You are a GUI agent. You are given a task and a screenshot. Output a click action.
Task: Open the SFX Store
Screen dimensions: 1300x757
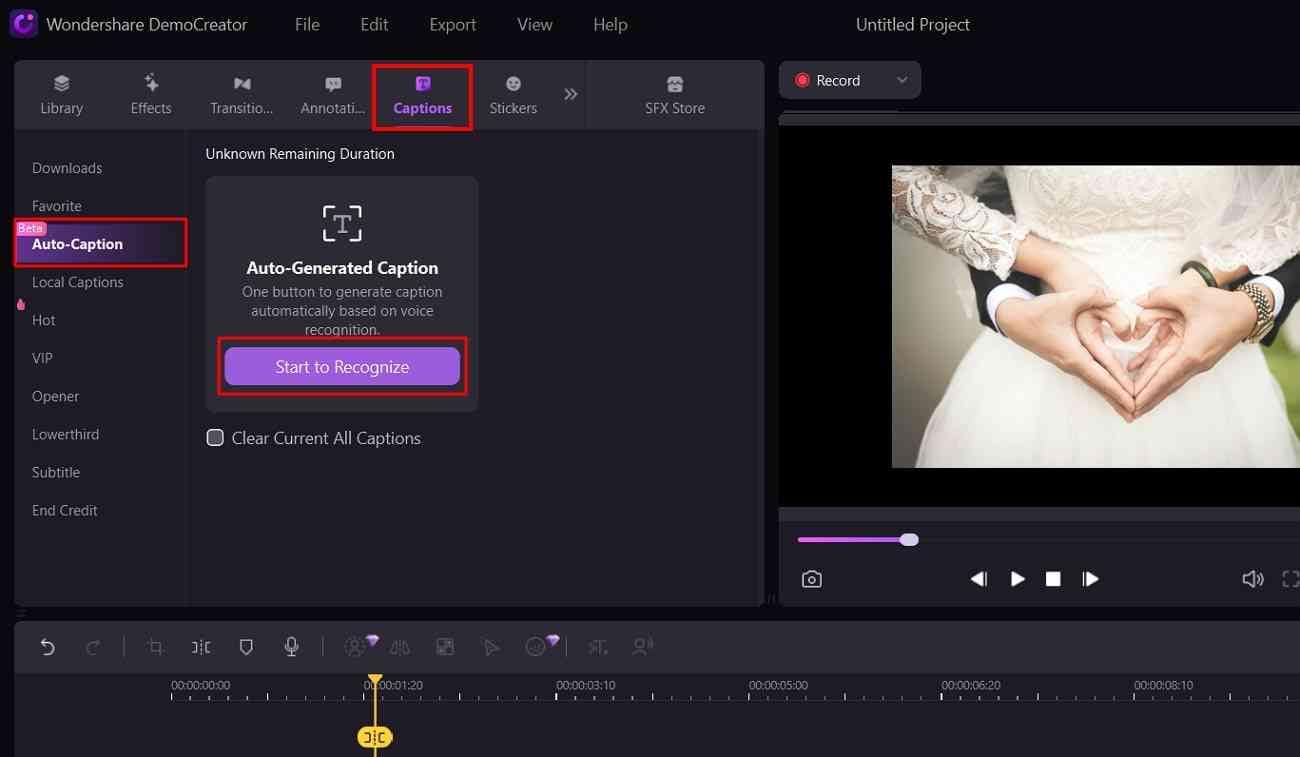[x=675, y=95]
